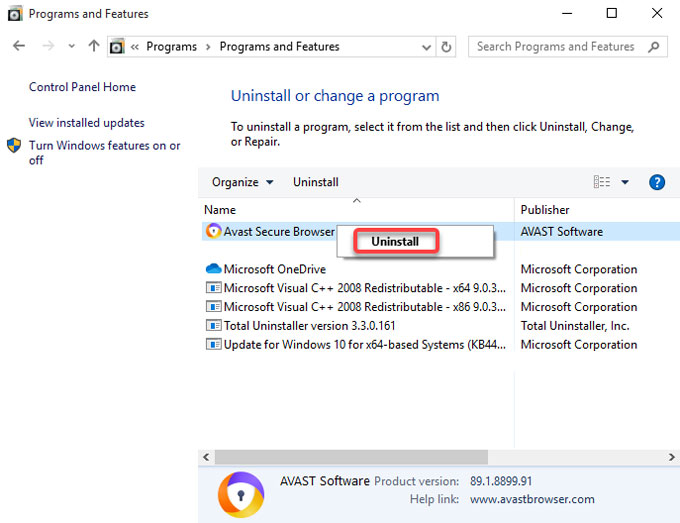
Task: Open Control Panel Home link
Action: [82, 87]
